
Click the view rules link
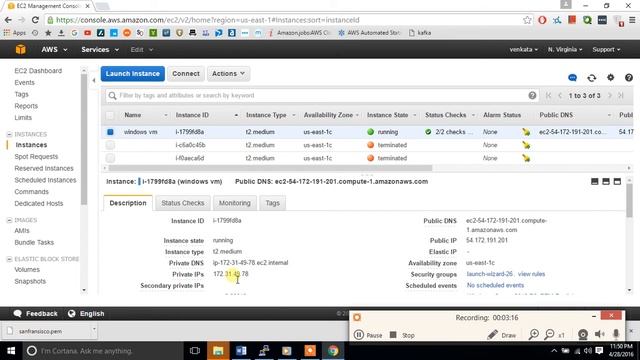click(x=531, y=274)
